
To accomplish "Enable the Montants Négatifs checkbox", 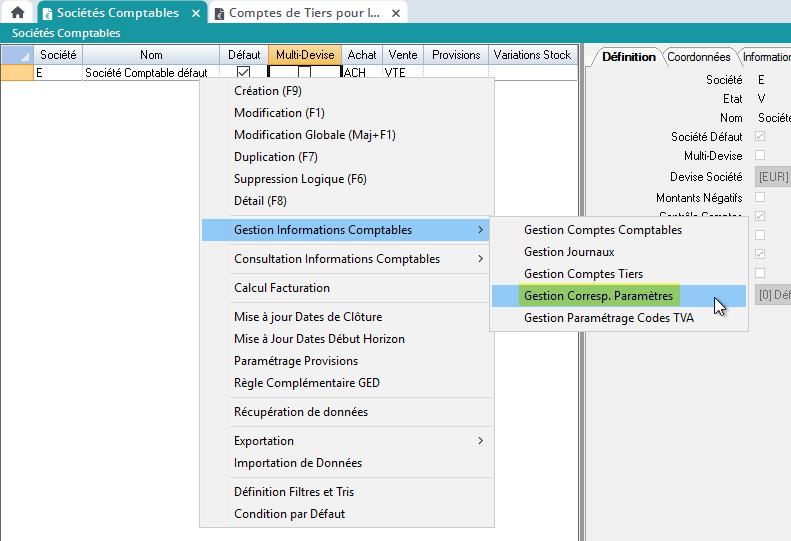I will (760, 198).
